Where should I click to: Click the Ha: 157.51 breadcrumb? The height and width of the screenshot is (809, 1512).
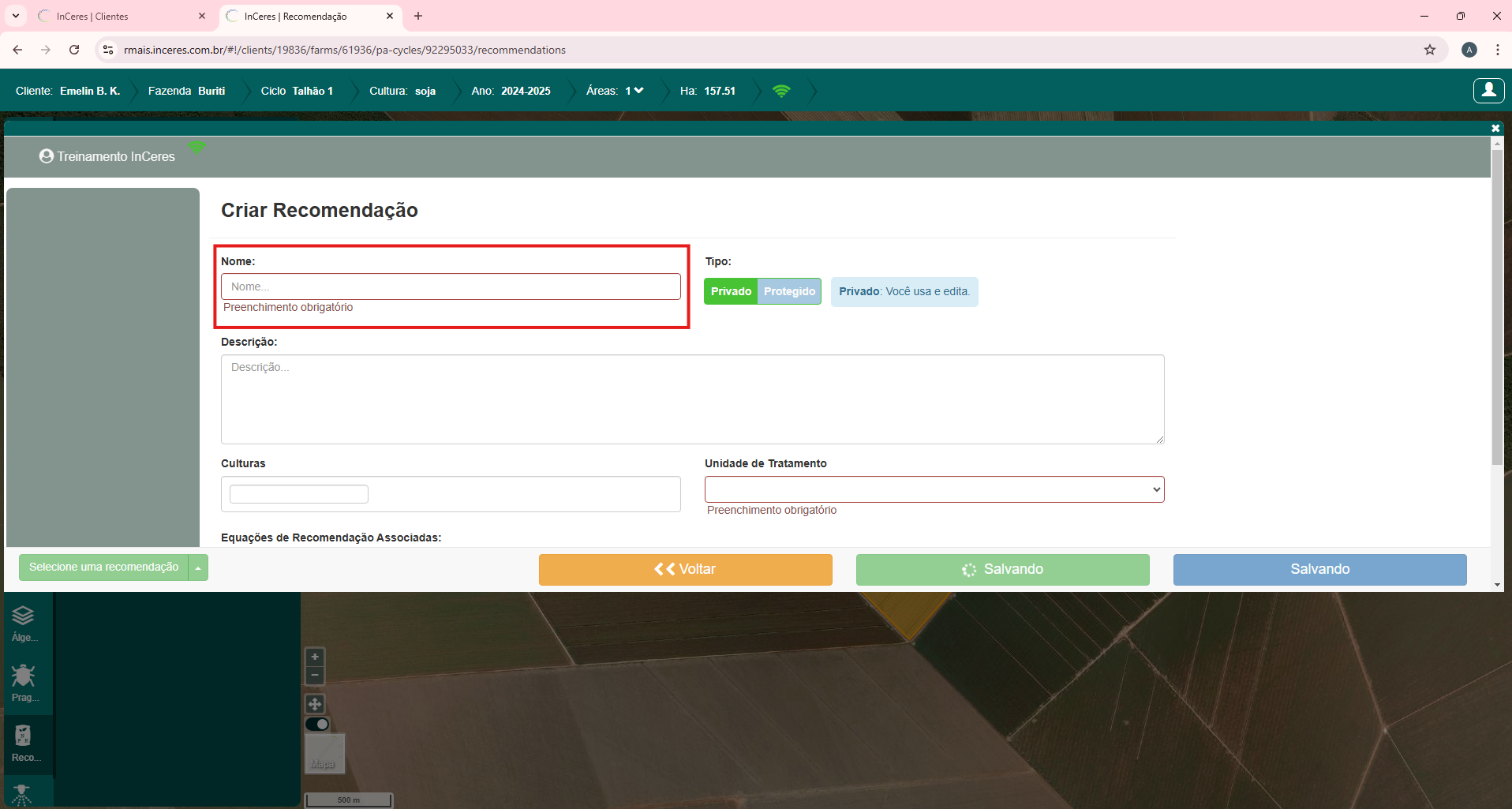tap(708, 91)
